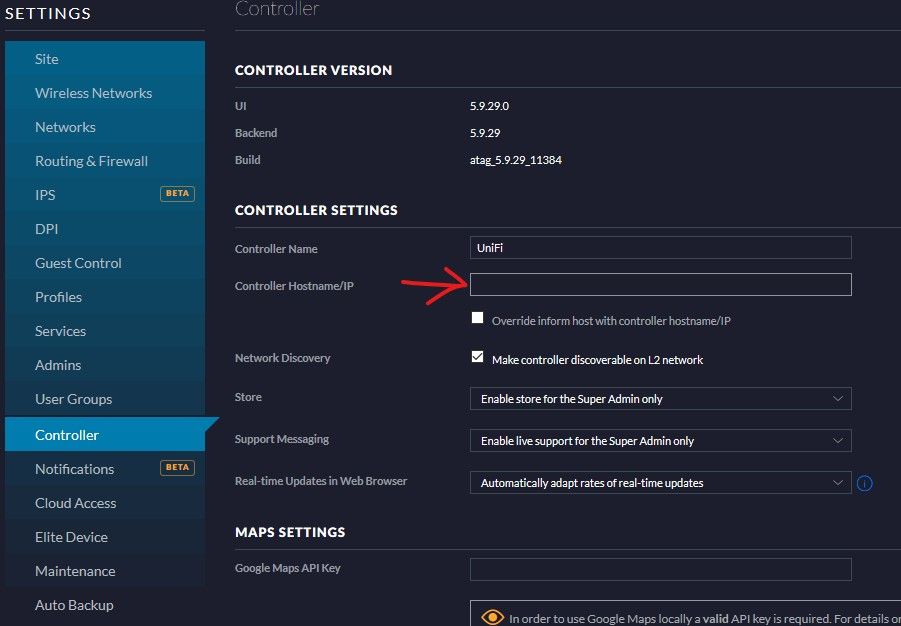Image resolution: width=901 pixels, height=626 pixels.
Task: Click the info icon beside Real-time Updates
Action: [x=864, y=483]
